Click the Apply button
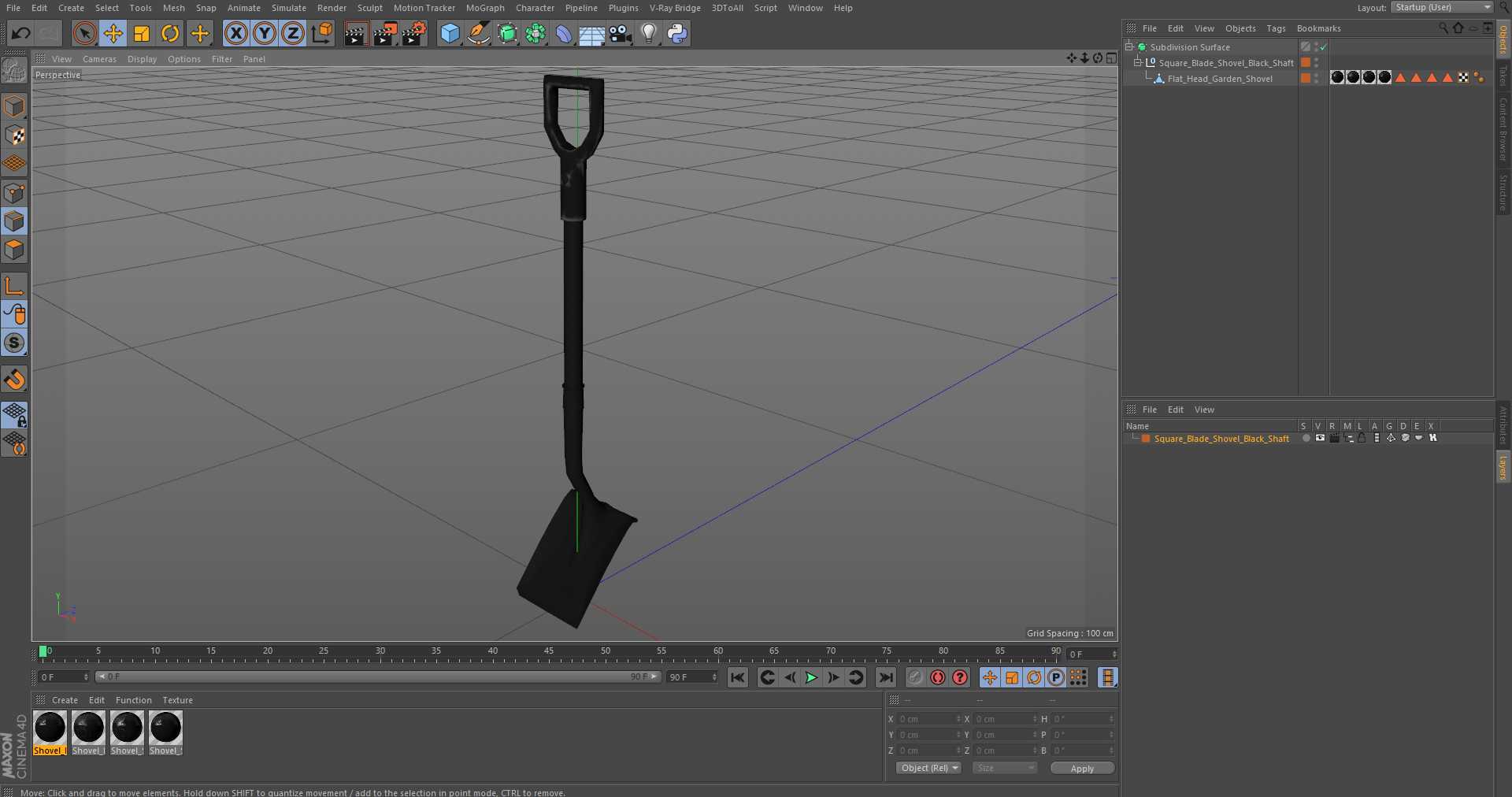Viewport: 1512px width, 797px height. coord(1082,768)
